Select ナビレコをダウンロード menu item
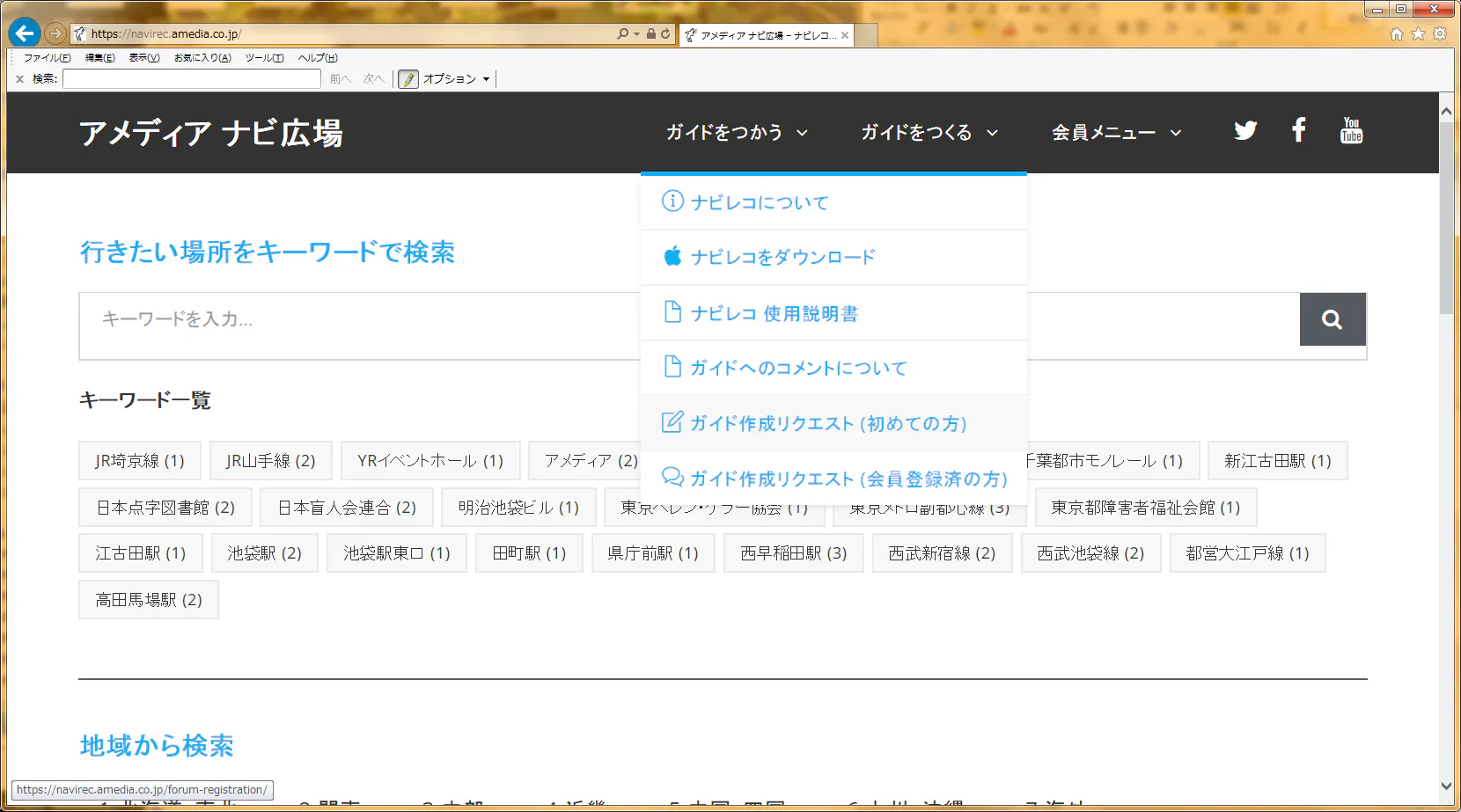Viewport: 1461px width, 812px height. 782,257
